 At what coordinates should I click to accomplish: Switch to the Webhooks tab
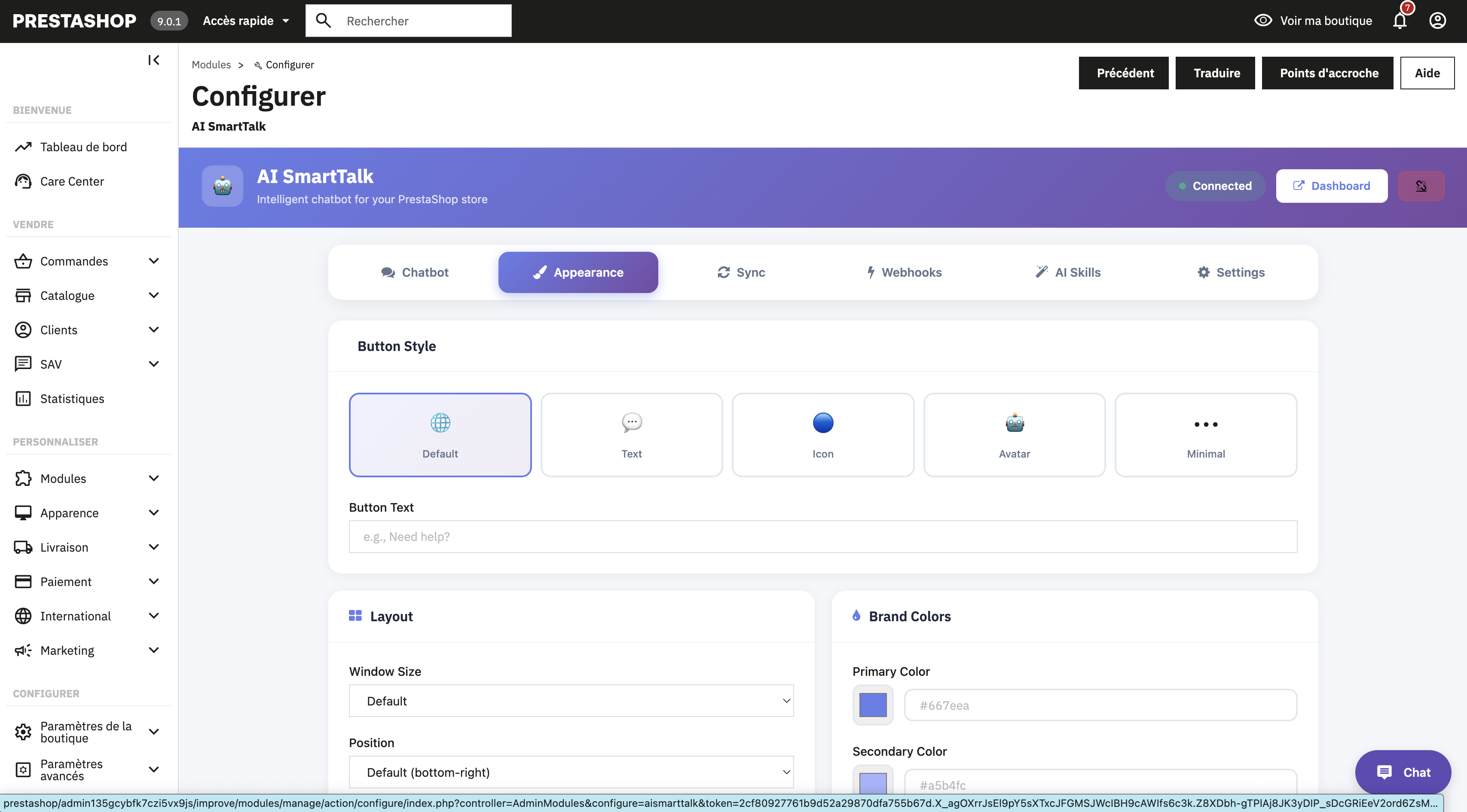[x=904, y=272]
